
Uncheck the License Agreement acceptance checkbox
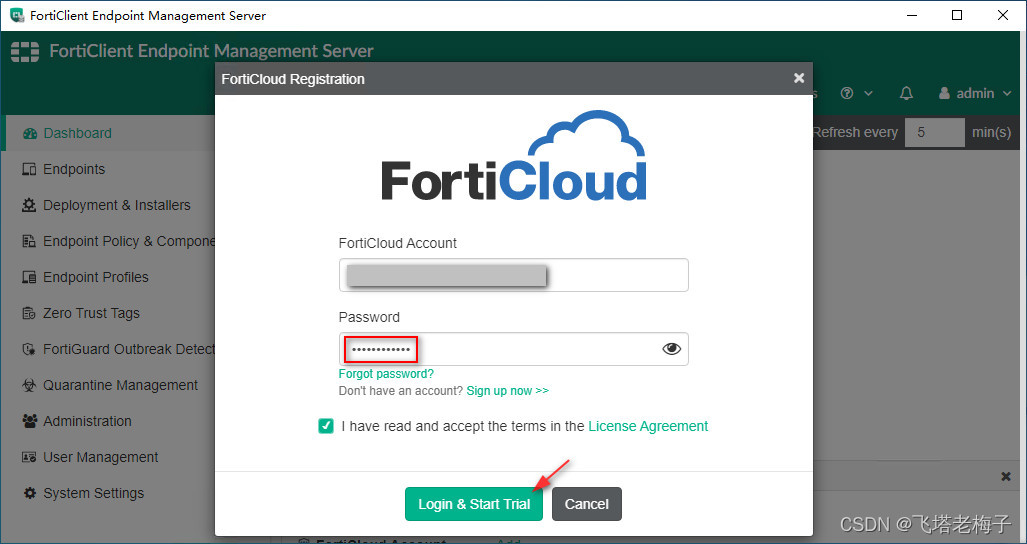click(326, 426)
